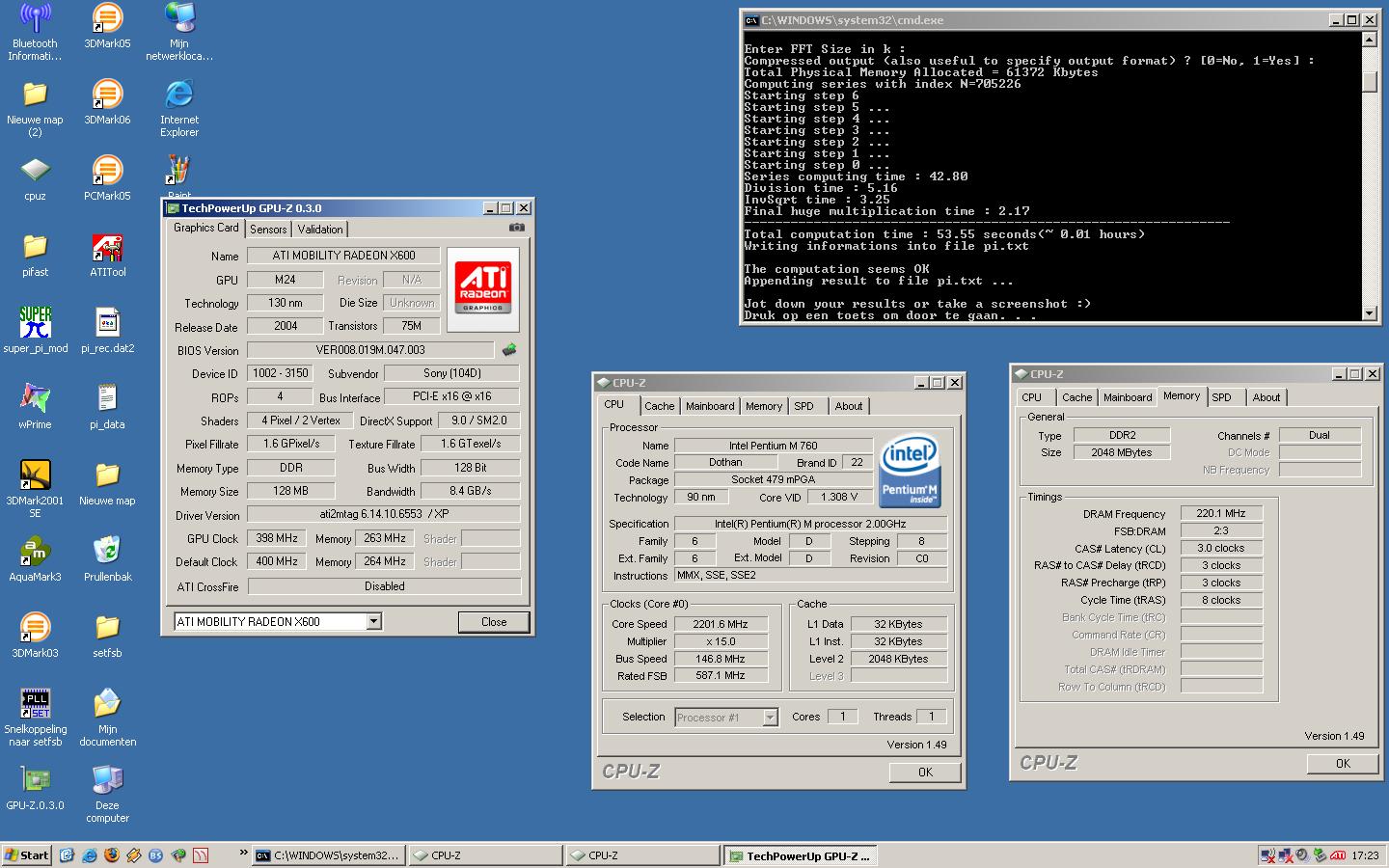Launch the 3DMark06 desktop shortcut
The height and width of the screenshot is (868, 1389).
pos(107,102)
